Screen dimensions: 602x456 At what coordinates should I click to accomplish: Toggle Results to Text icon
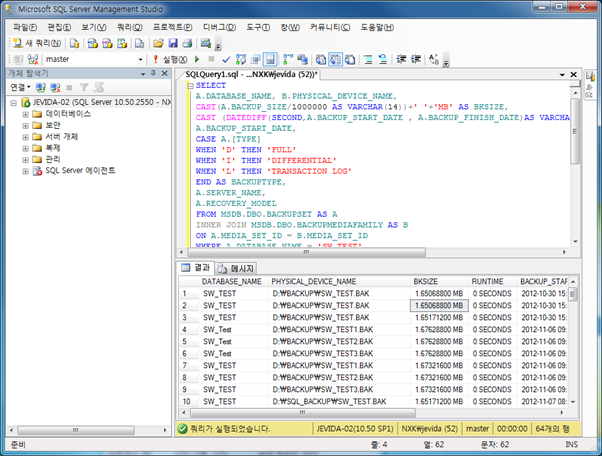tap(321, 59)
